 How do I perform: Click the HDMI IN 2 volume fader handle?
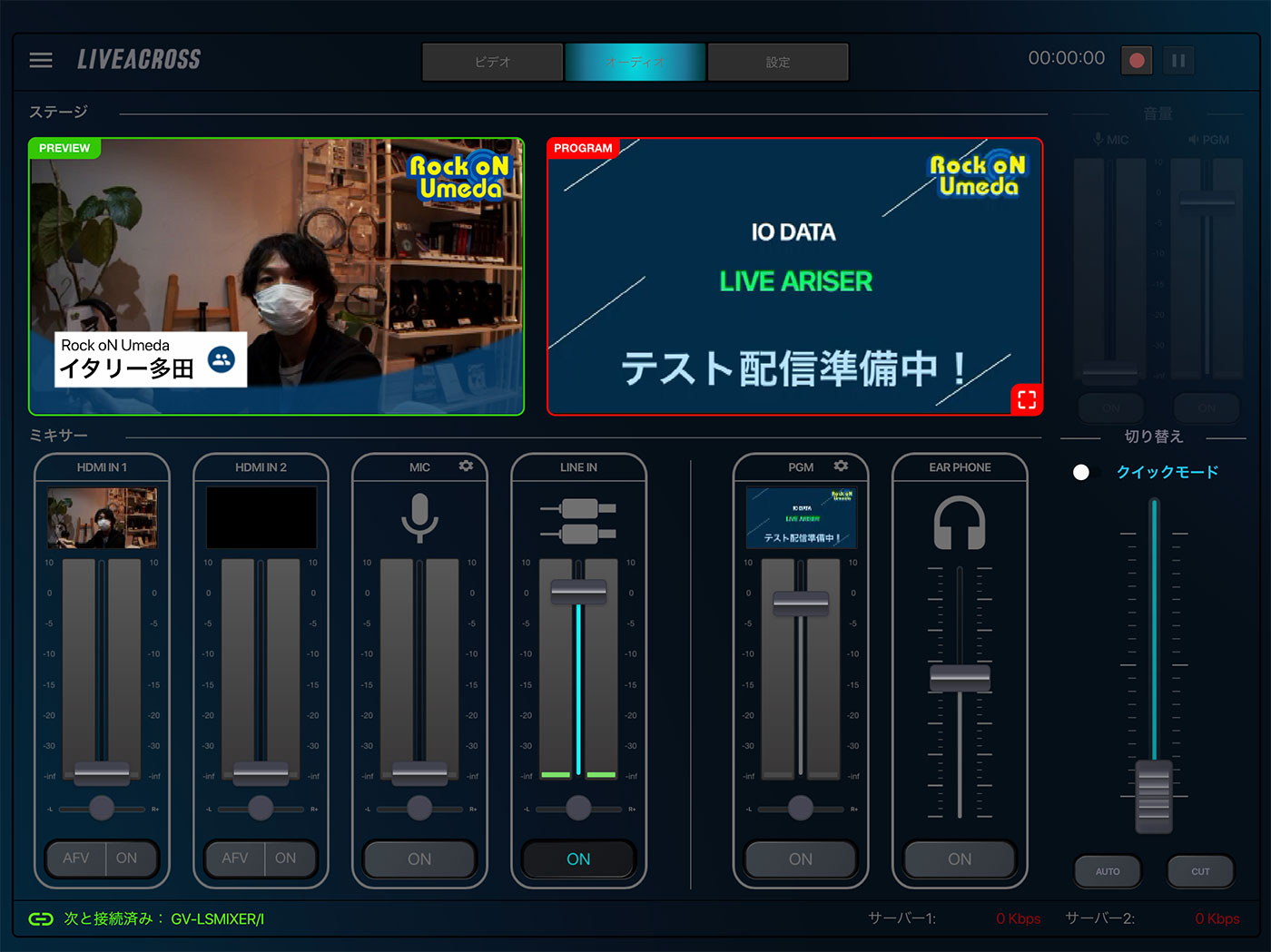[261, 772]
